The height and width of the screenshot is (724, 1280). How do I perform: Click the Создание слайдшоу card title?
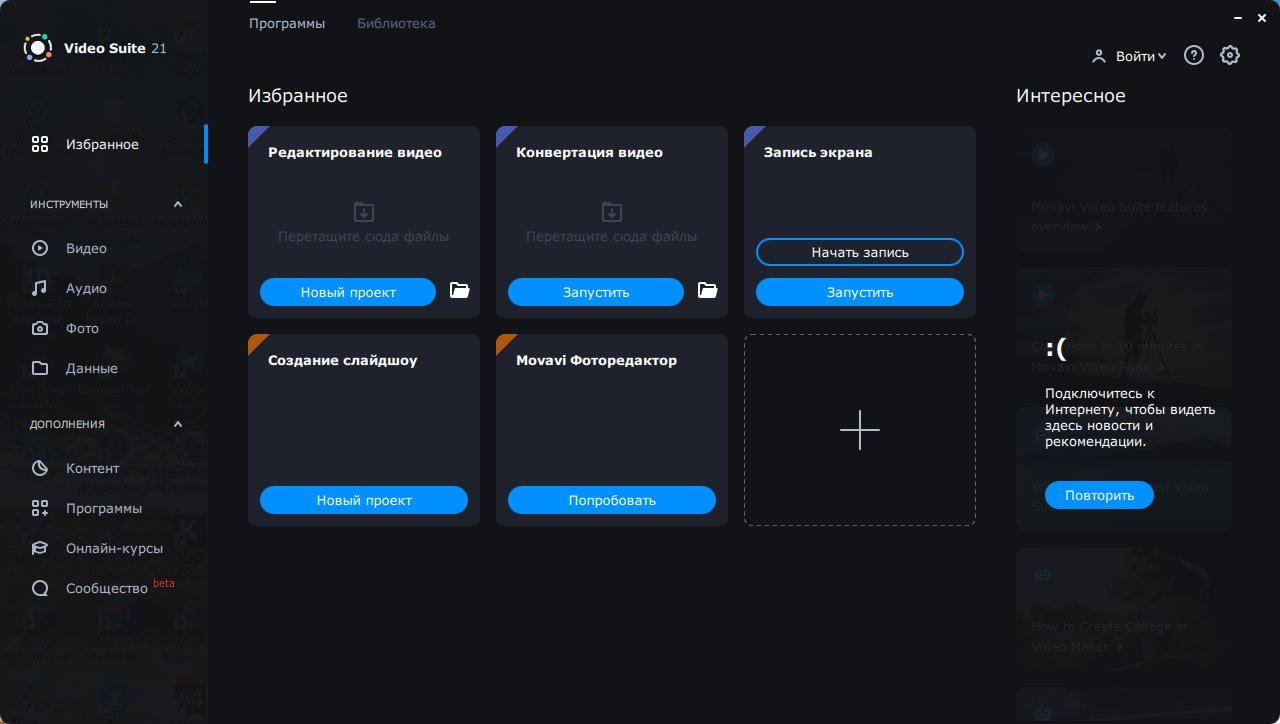tap(343, 360)
